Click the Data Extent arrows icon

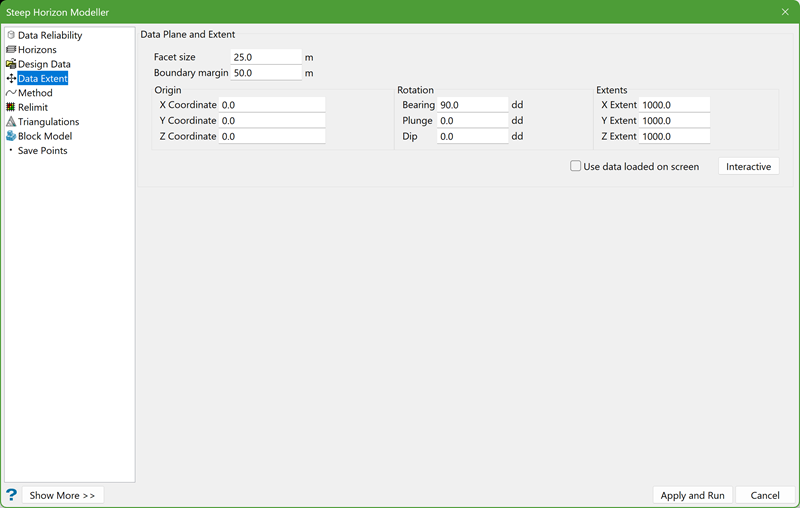pos(11,79)
